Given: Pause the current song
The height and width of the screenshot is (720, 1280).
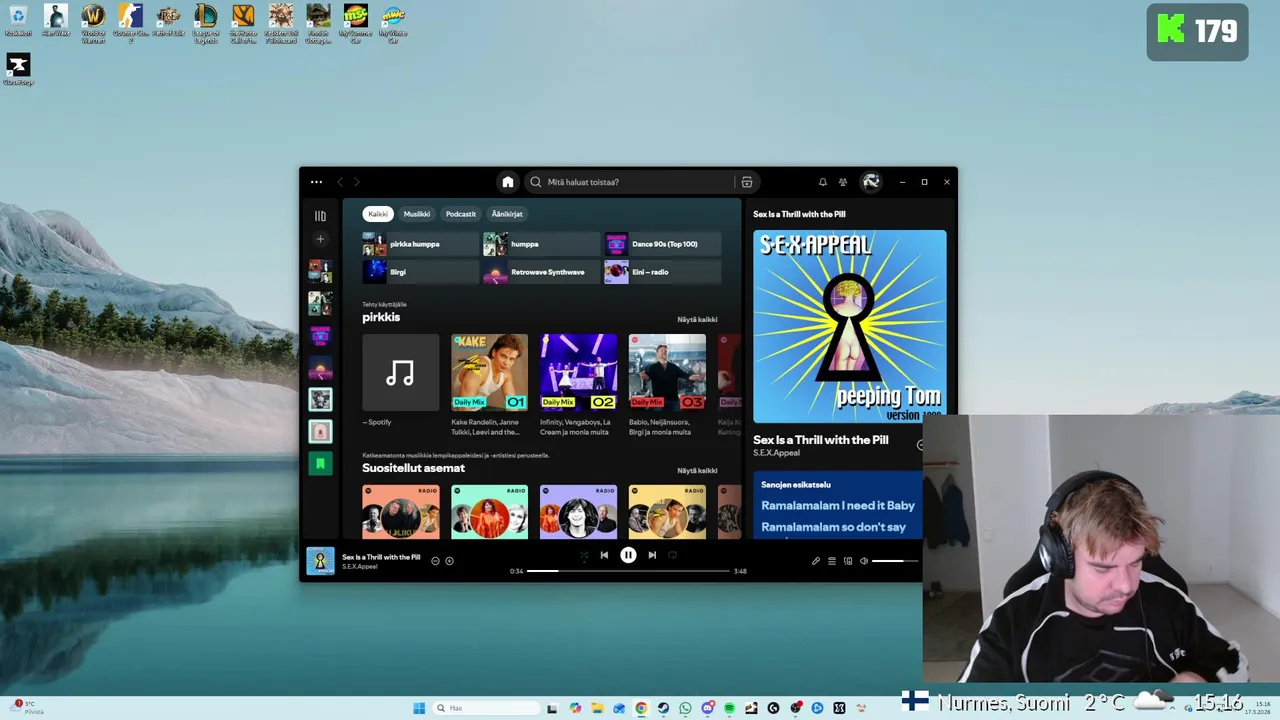Looking at the screenshot, I should pyautogui.click(x=628, y=555).
